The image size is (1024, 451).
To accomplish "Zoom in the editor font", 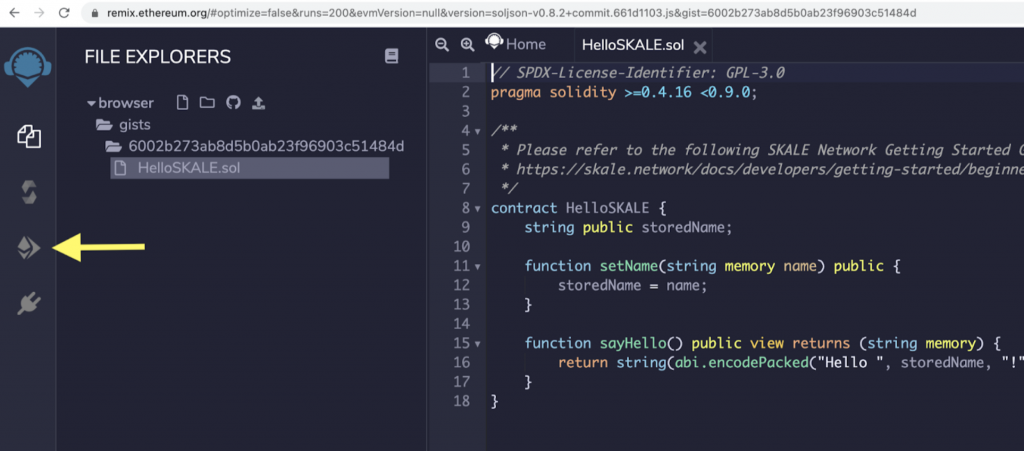I will [467, 44].
